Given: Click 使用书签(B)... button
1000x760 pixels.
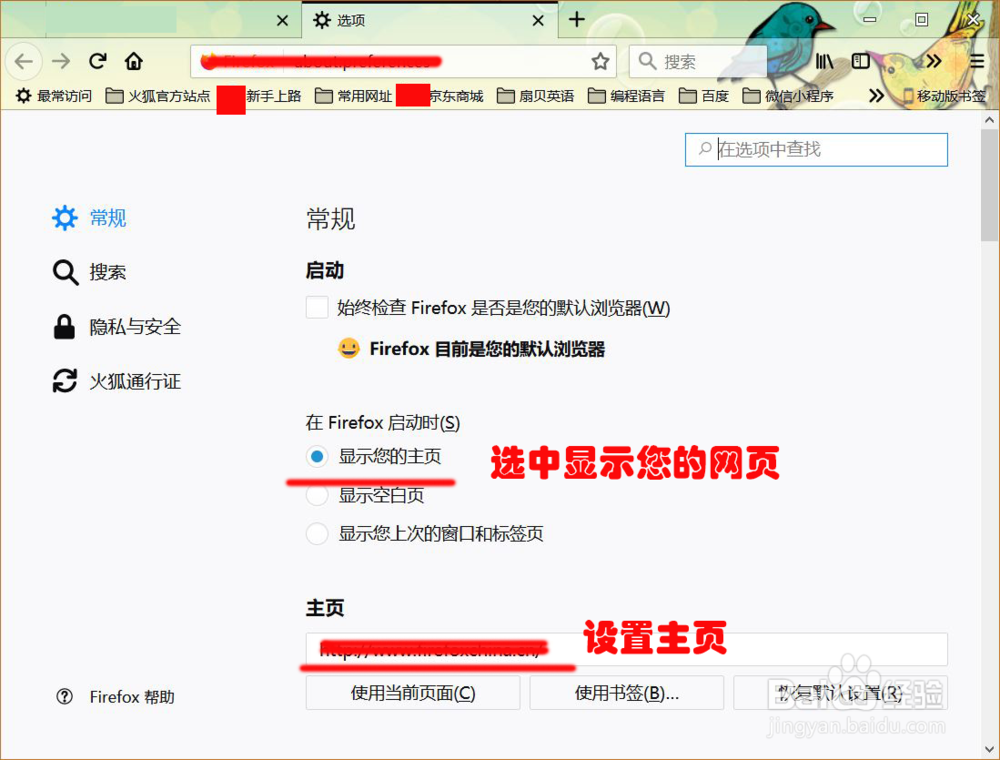Looking at the screenshot, I should (626, 693).
